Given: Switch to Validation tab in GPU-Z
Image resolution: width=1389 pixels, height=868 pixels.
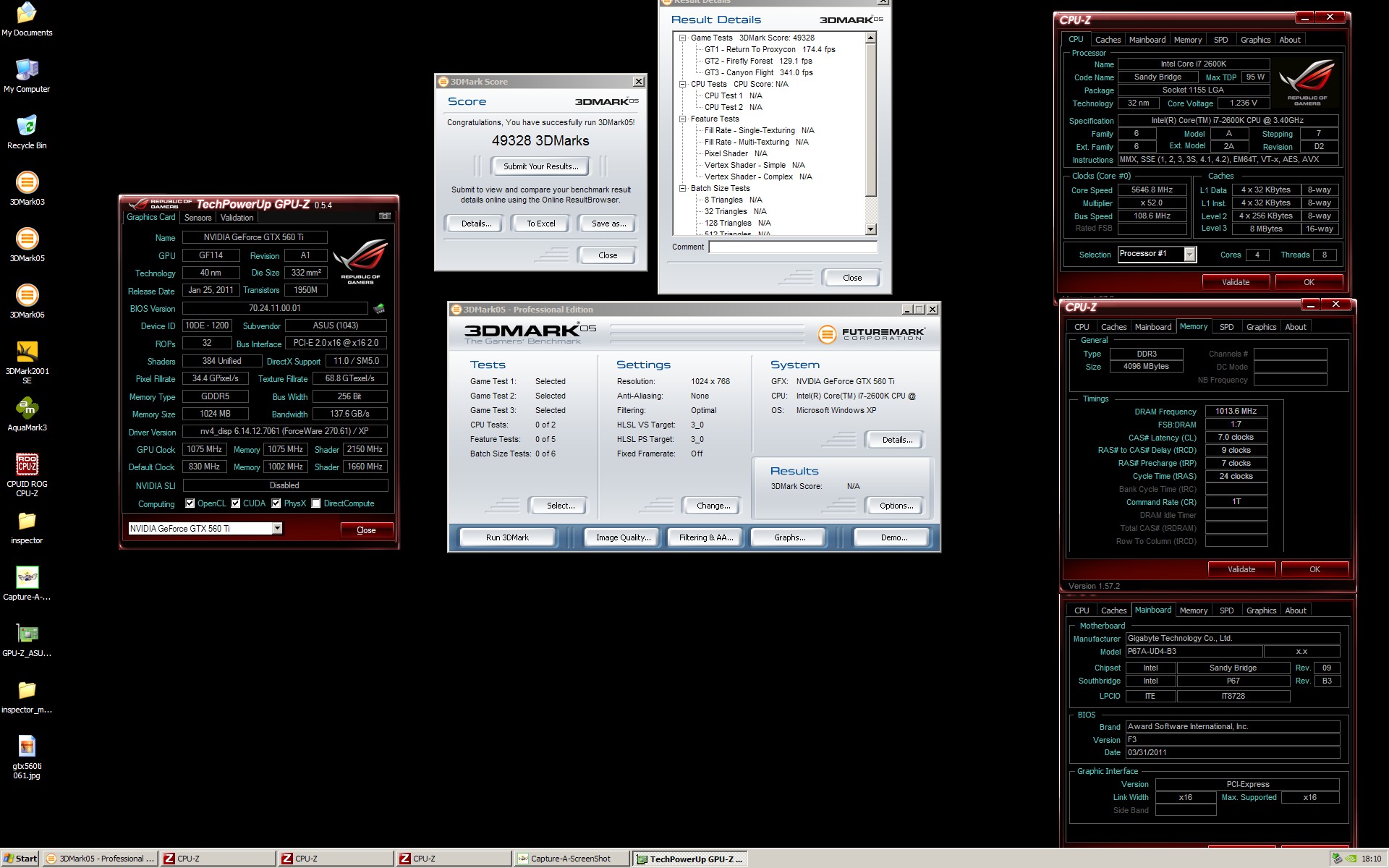Looking at the screenshot, I should (x=237, y=218).
